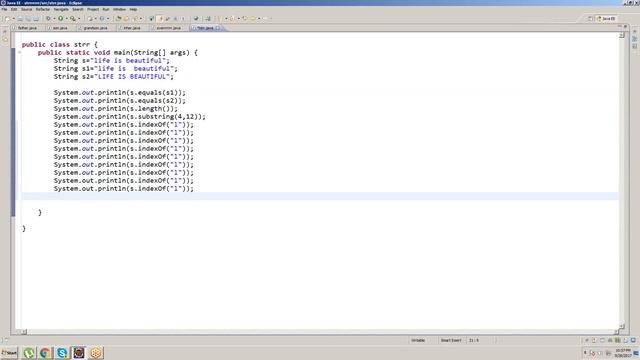Image resolution: width=640 pixels, height=360 pixels.
Task: Click the Search flashlight toolbar icon
Action: click(135, 18)
